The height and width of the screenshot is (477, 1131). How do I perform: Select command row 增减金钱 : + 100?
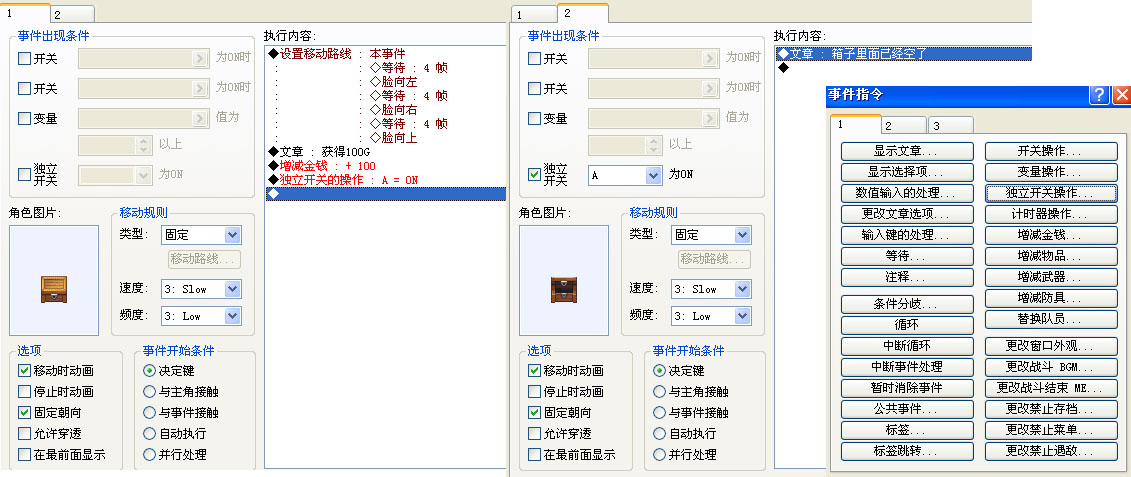coord(386,166)
